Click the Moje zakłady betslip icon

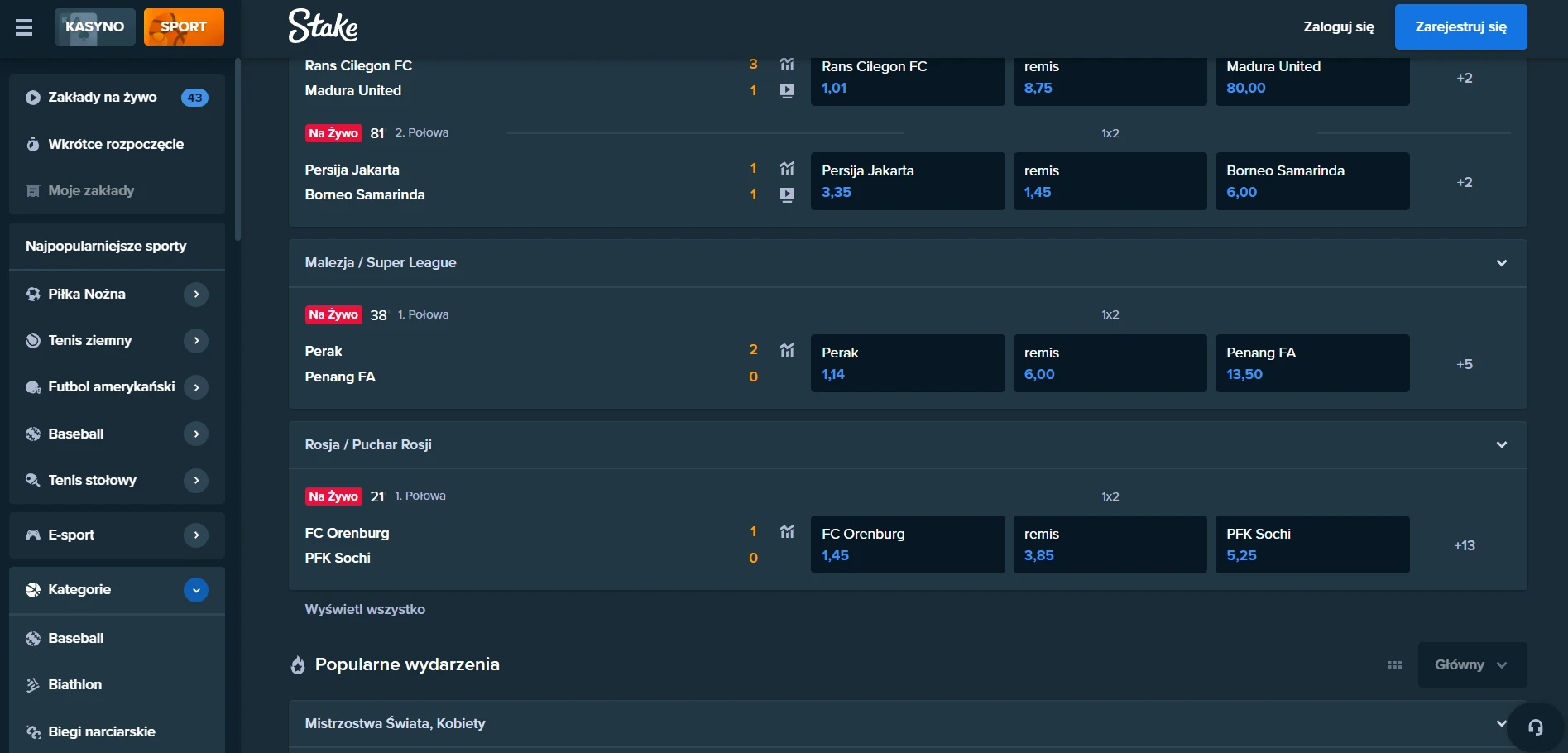coord(33,190)
